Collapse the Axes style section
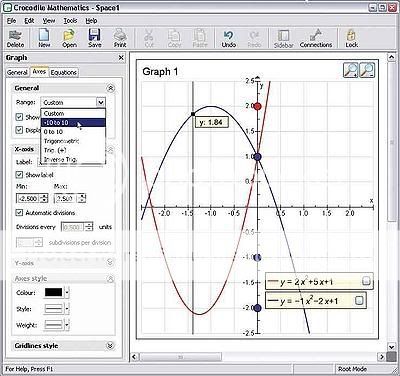 coord(111,278)
